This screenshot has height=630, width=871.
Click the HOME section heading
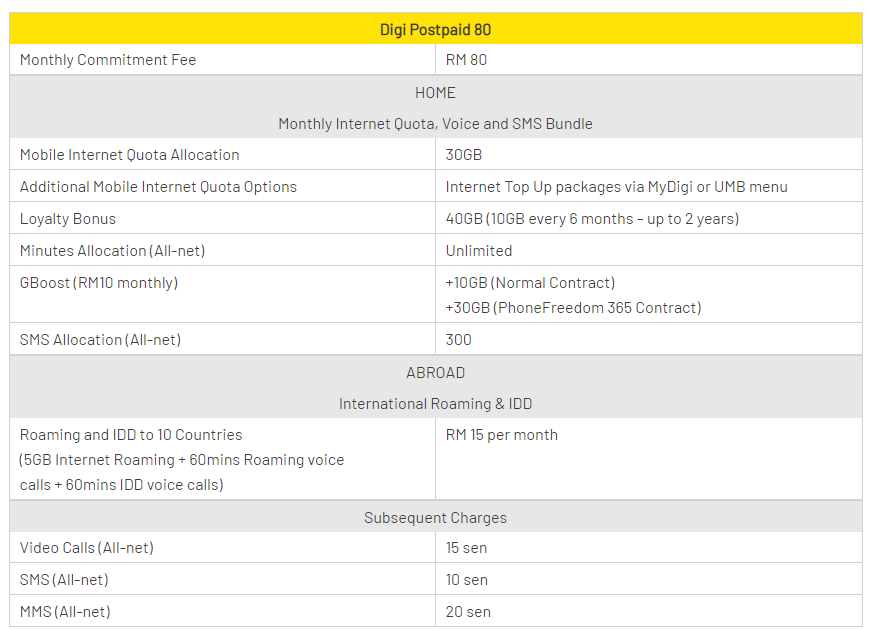[x=435, y=93]
